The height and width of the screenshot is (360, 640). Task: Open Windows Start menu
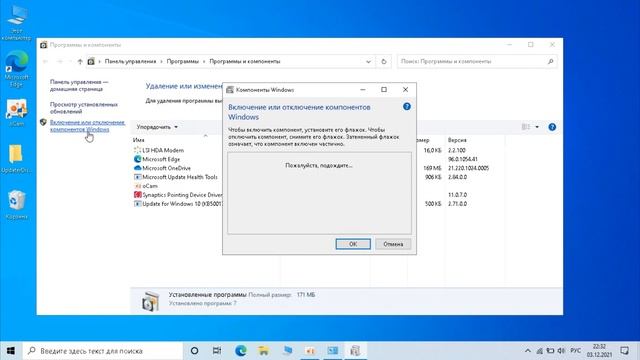click(x=11, y=351)
